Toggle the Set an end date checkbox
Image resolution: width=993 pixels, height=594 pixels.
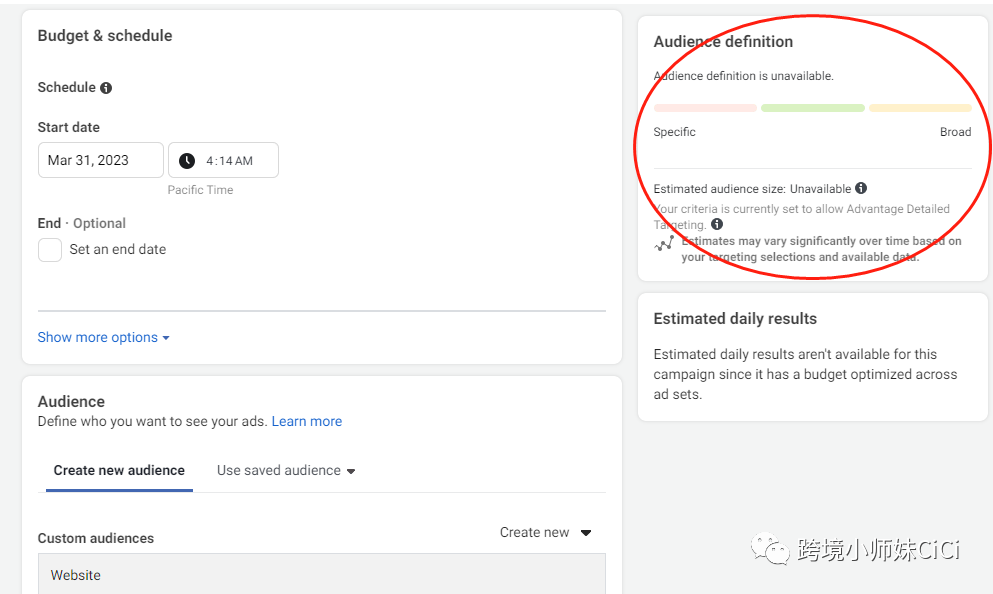(x=50, y=250)
